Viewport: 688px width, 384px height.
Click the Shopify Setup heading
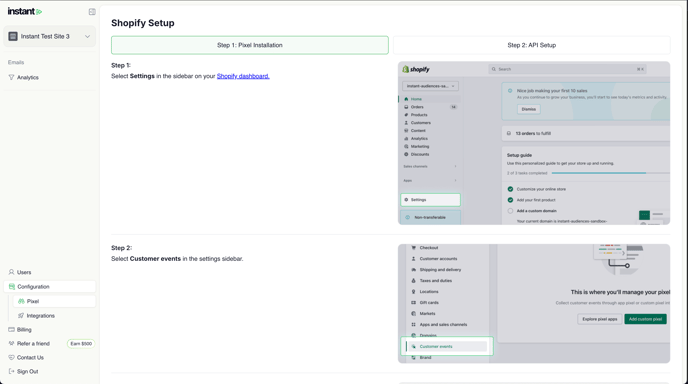(x=143, y=23)
